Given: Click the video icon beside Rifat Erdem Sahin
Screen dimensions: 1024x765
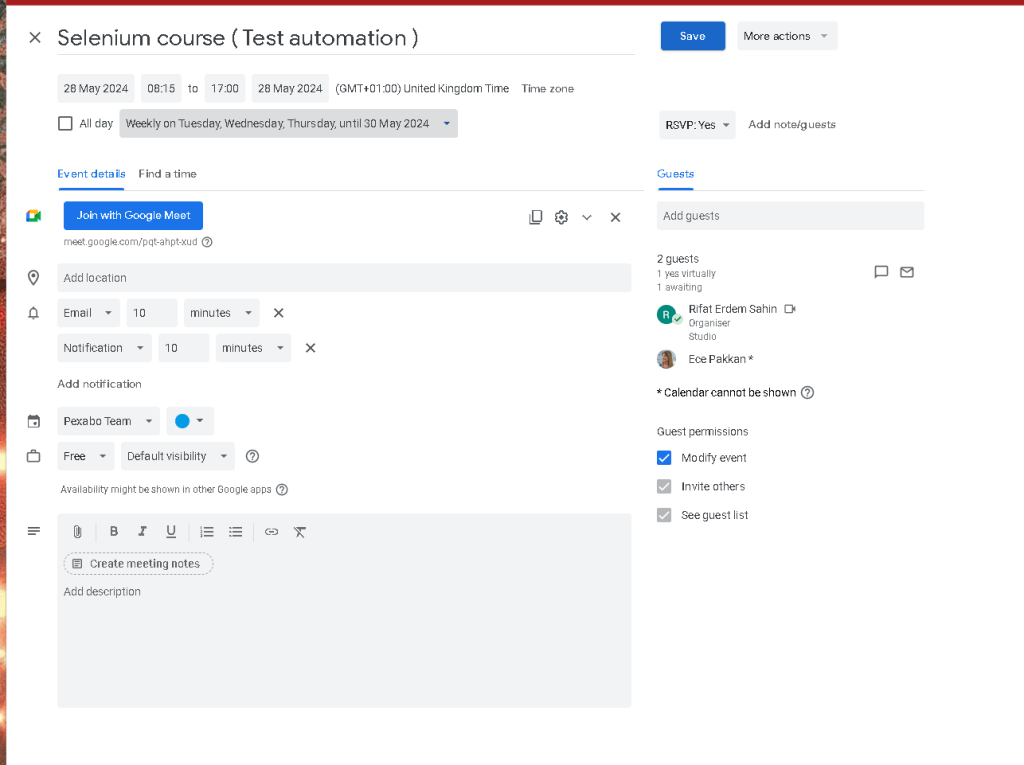Looking at the screenshot, I should point(790,309).
